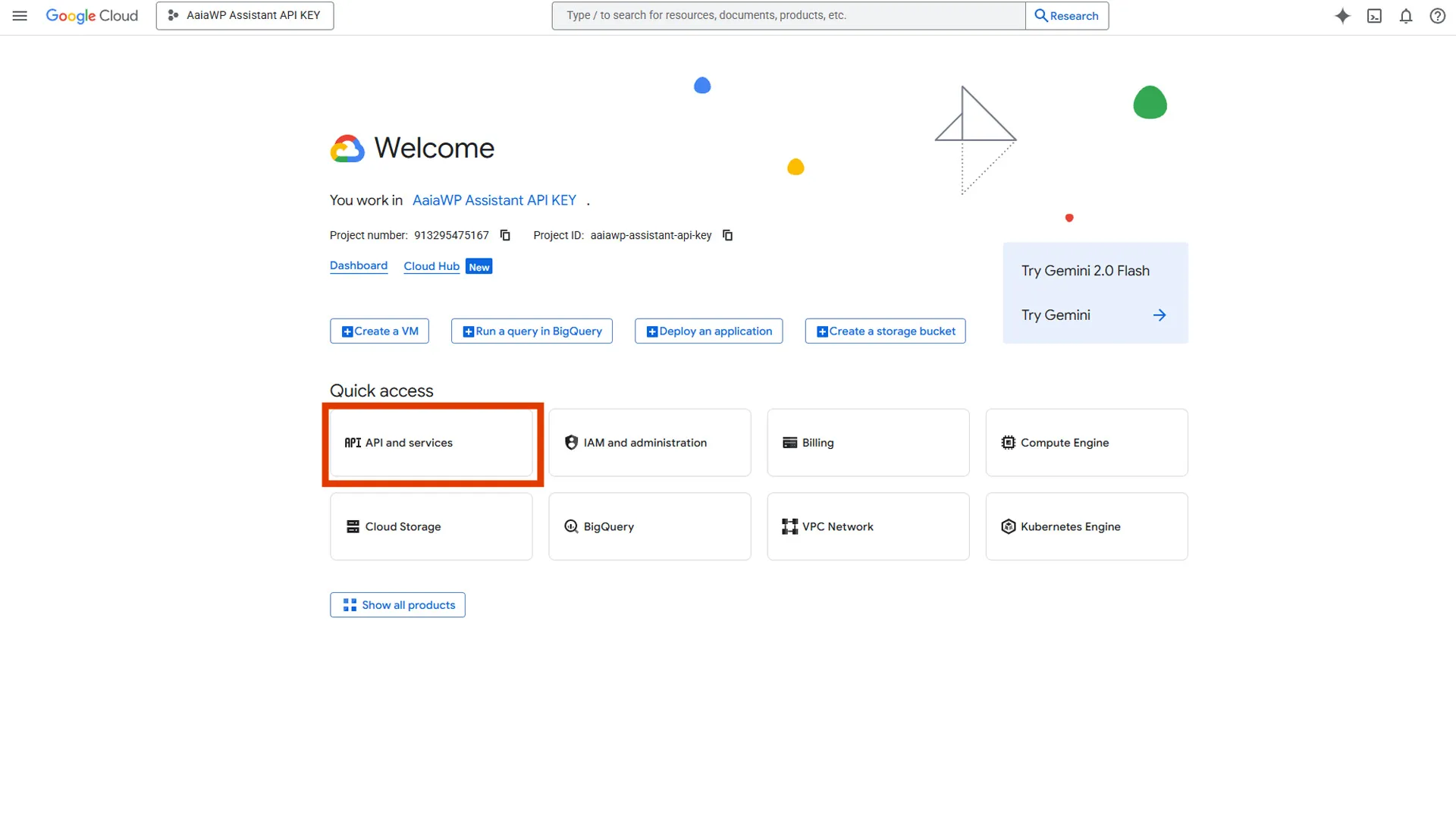Open the Compute Engine card
The height and width of the screenshot is (819, 1456).
(1087, 443)
